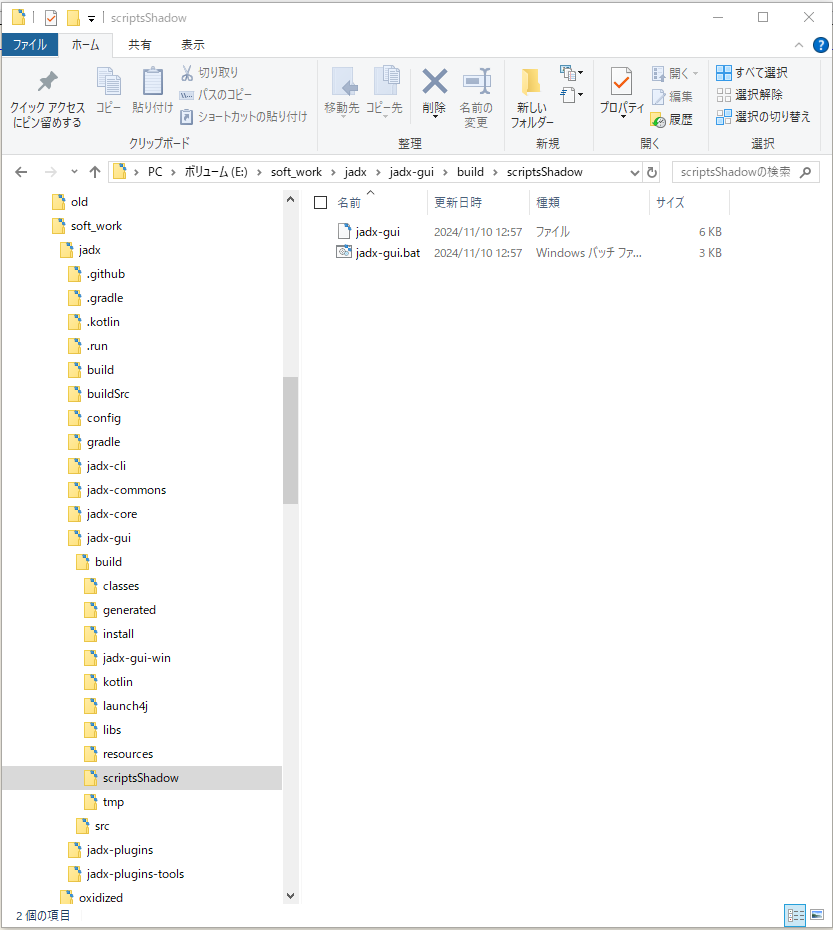833x930 pixels.
Task: Click パスのコピー (copy path) icon
Action: point(186,95)
